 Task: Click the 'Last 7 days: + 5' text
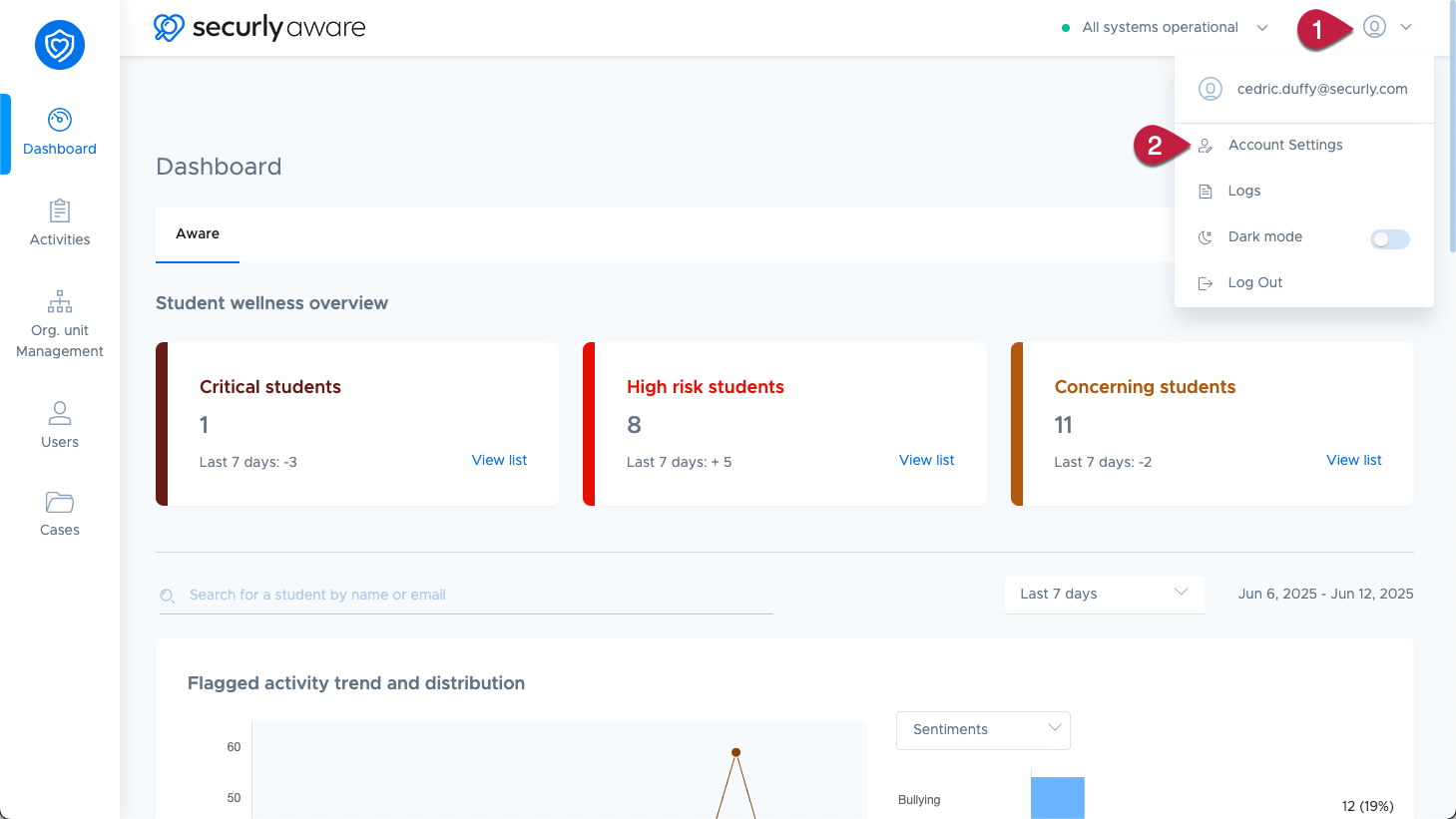(679, 462)
